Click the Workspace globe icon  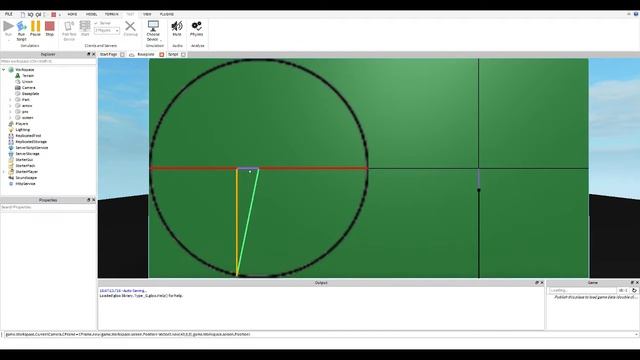11,70
